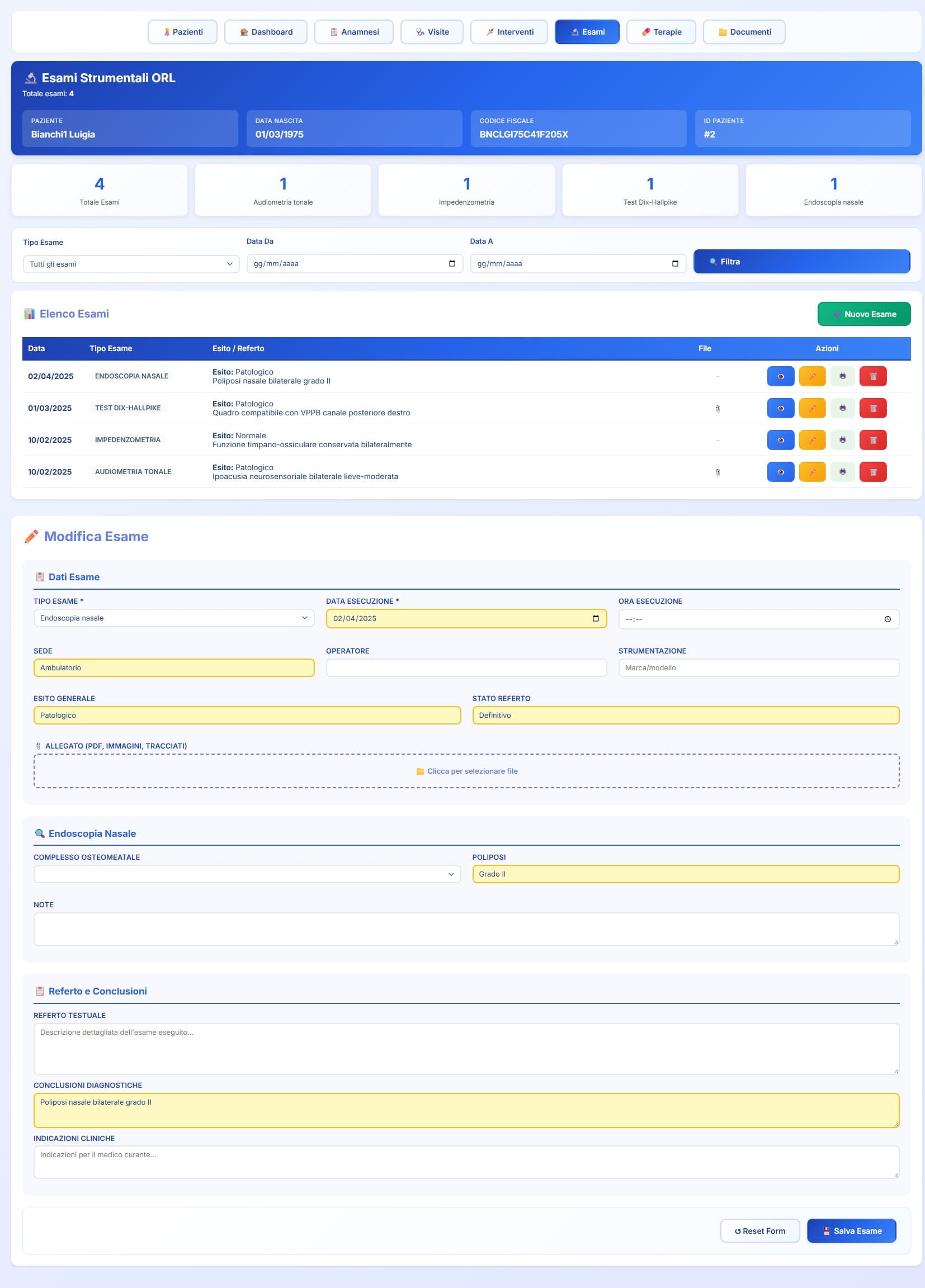Image resolution: width=925 pixels, height=1288 pixels.
Task: Click the Nuovo Esame button
Action: click(x=863, y=314)
